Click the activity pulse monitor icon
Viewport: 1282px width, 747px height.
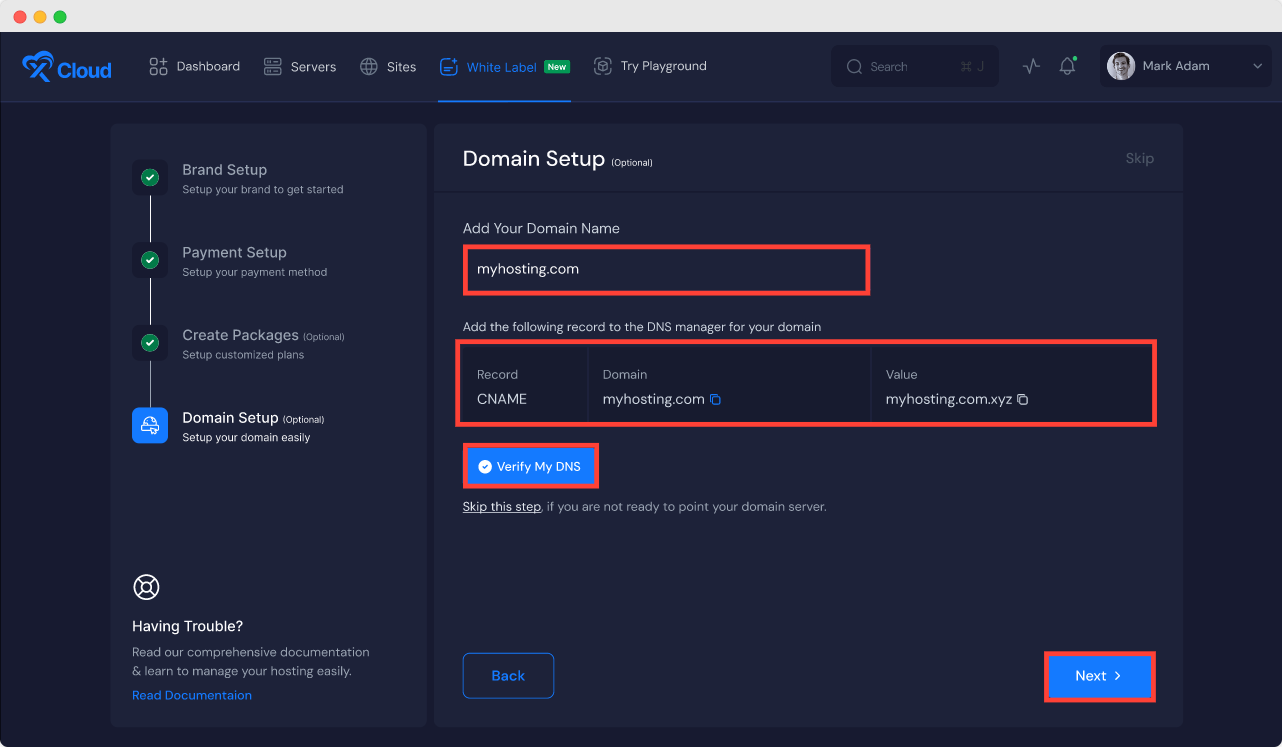click(x=1031, y=67)
